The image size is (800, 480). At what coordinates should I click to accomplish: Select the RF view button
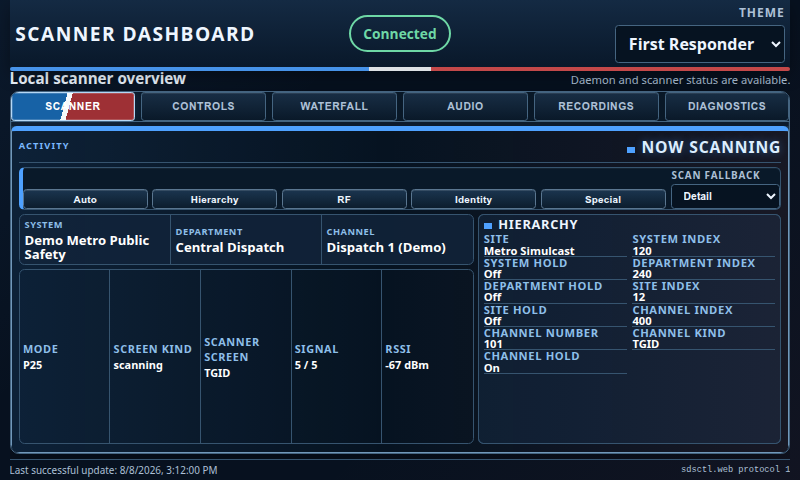[x=344, y=199]
